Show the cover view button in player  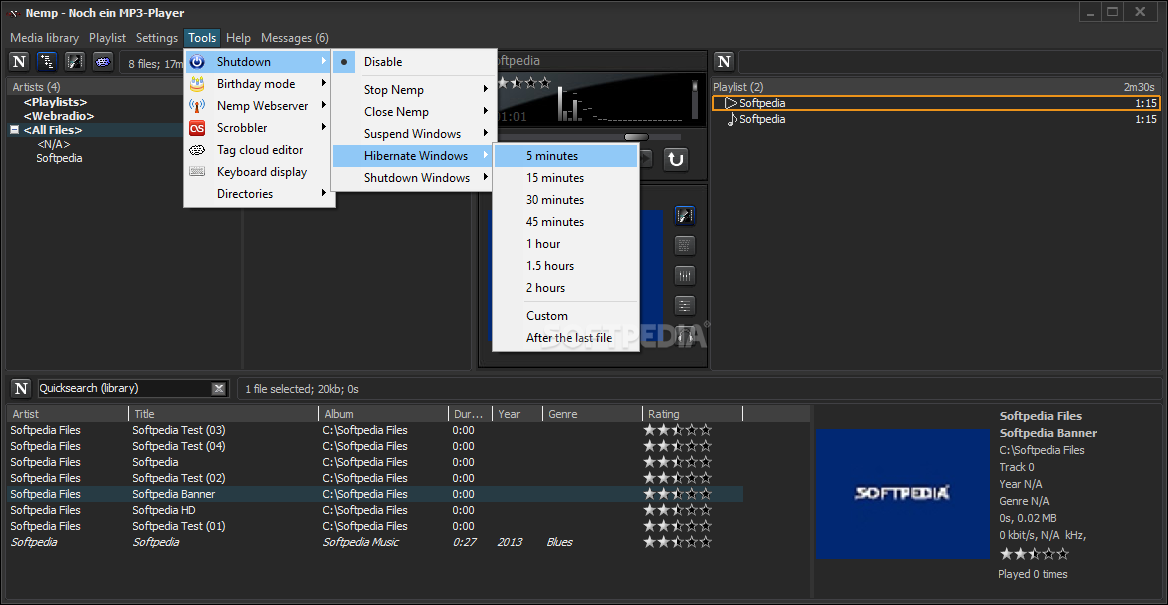pos(685,216)
